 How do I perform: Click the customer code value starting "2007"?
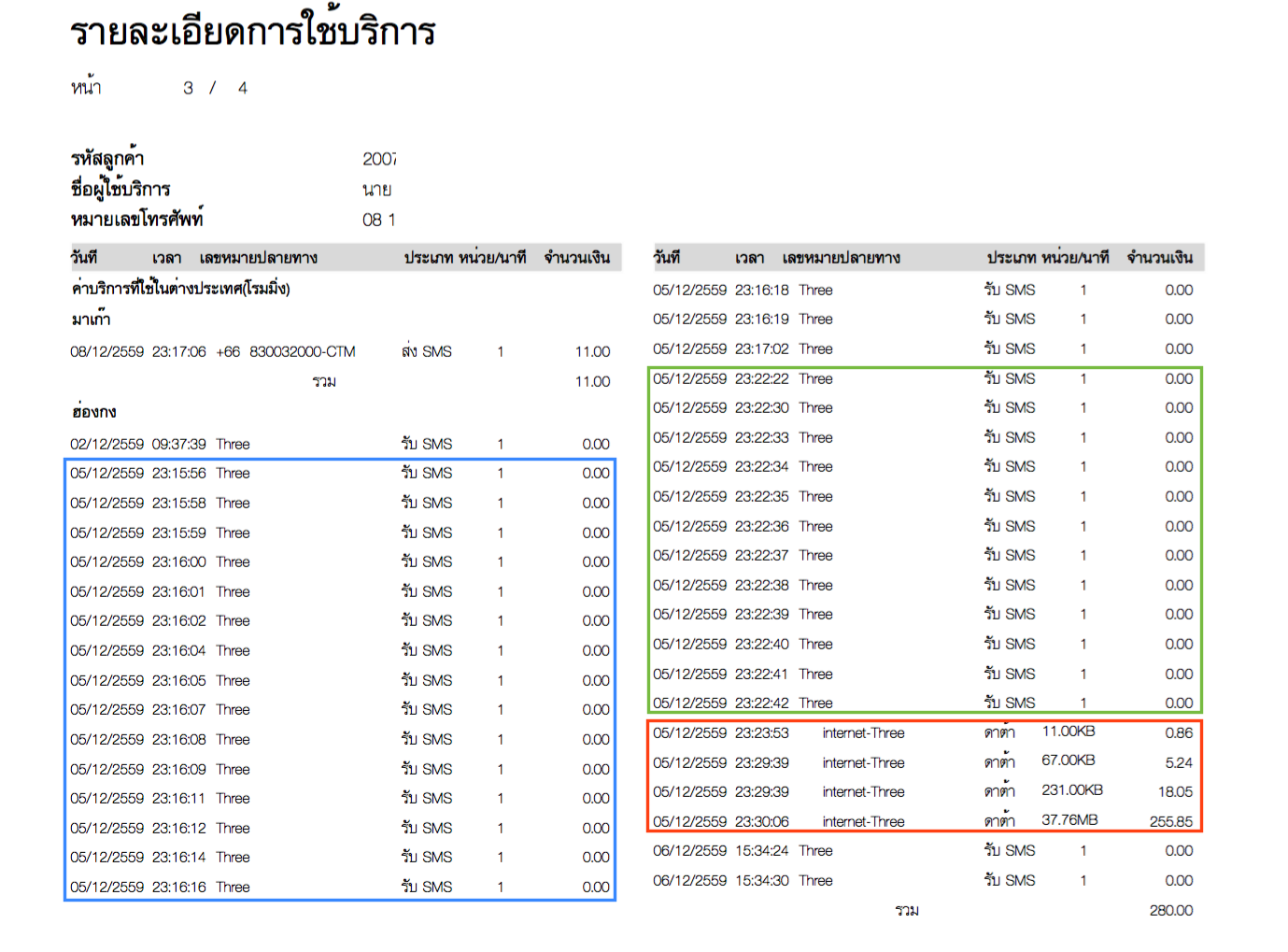pos(379,159)
